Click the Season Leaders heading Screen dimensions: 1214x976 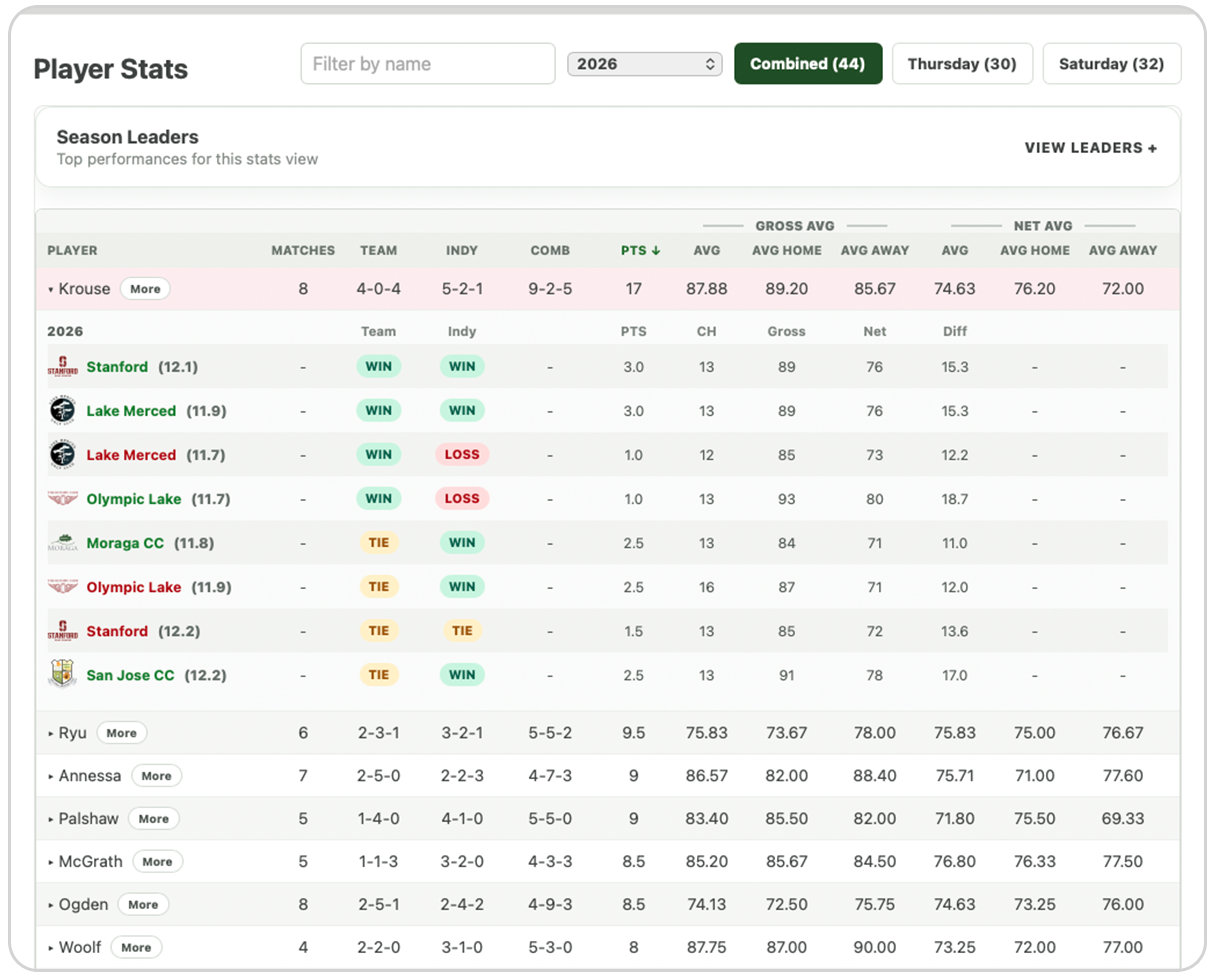pyautogui.click(x=127, y=137)
